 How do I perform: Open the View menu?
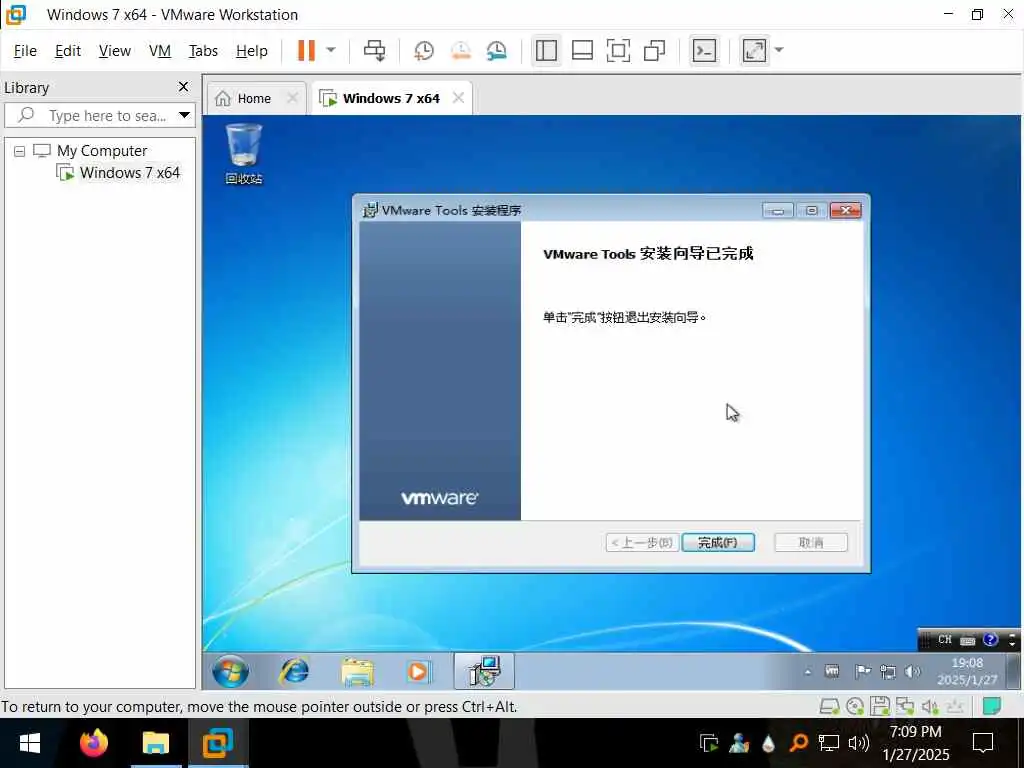[114, 51]
